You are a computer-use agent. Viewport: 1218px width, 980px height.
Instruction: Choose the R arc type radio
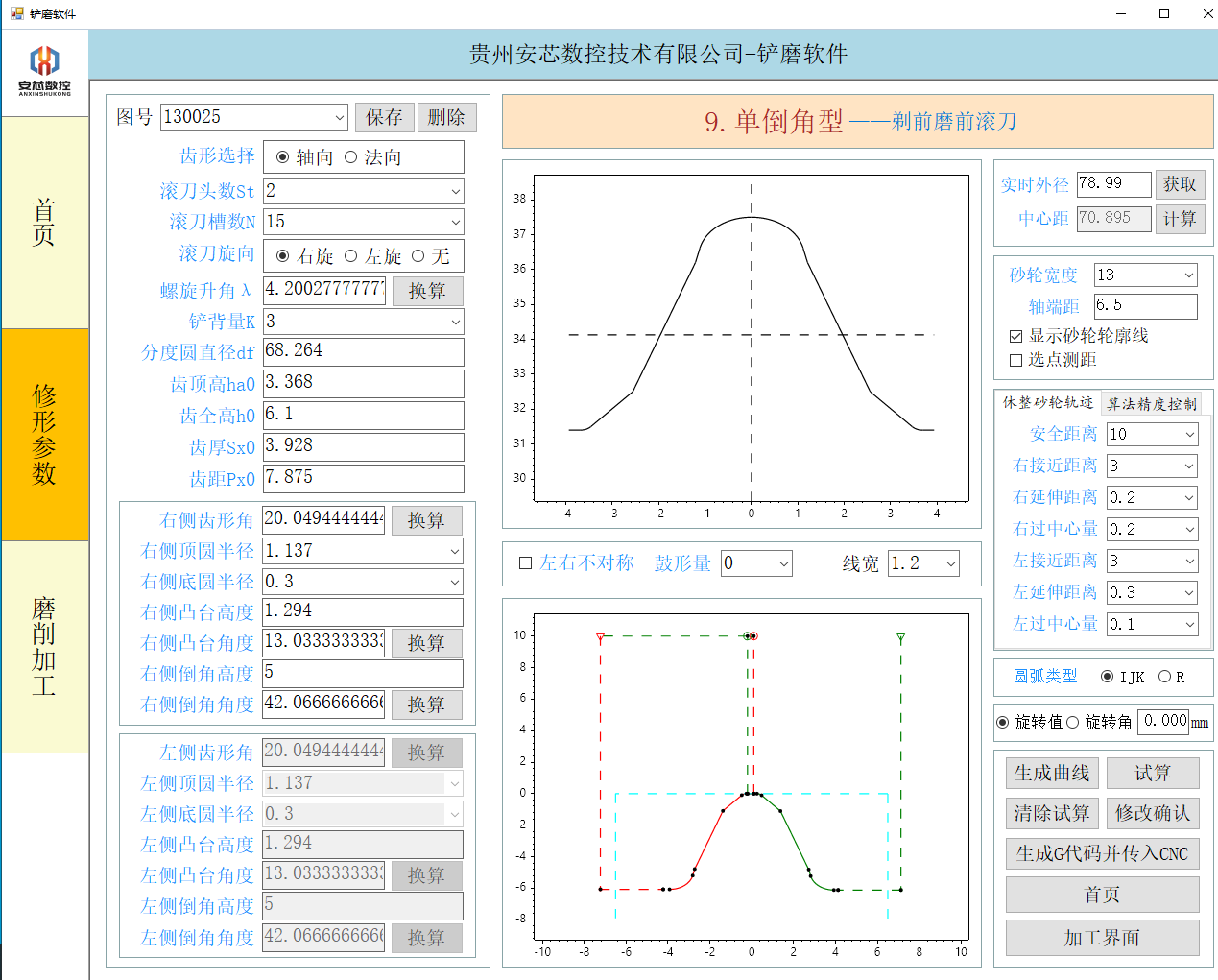click(1164, 677)
